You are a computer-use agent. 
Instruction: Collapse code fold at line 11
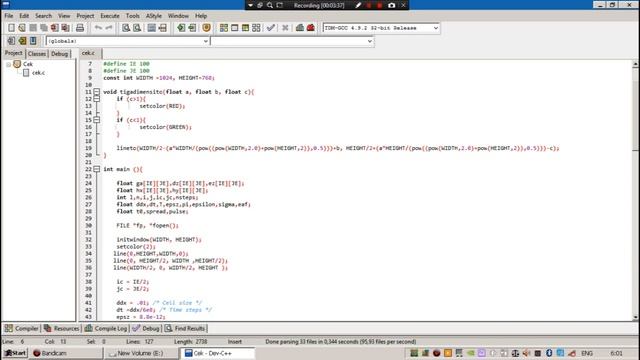coord(97,92)
